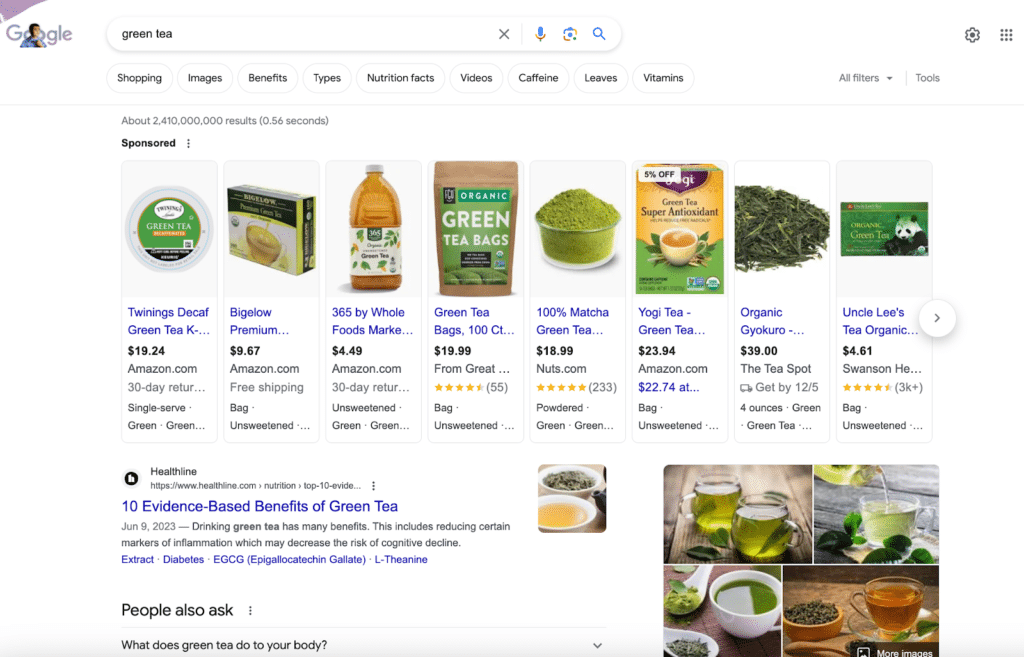Start voice search with the microphone icon

[540, 34]
